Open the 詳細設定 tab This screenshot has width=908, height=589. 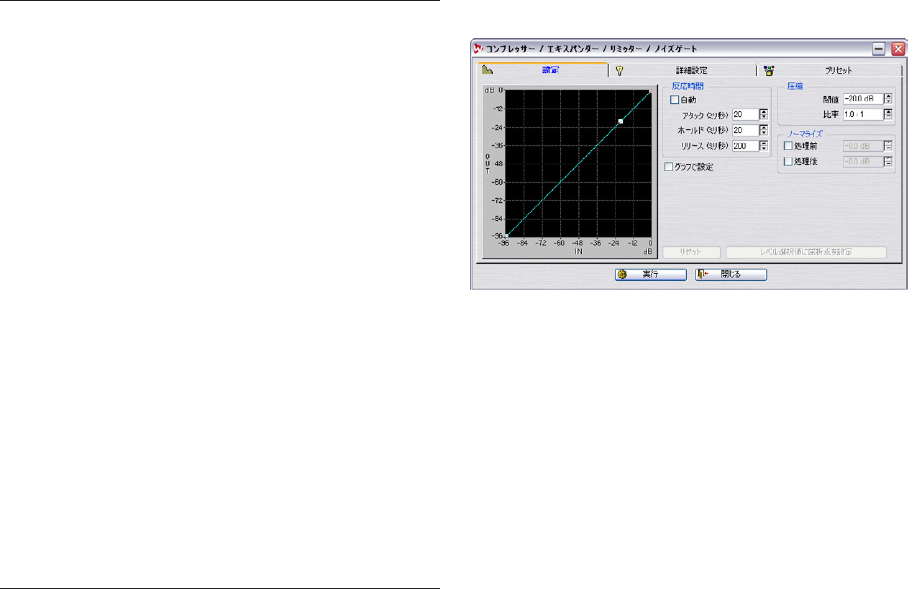tap(682, 71)
